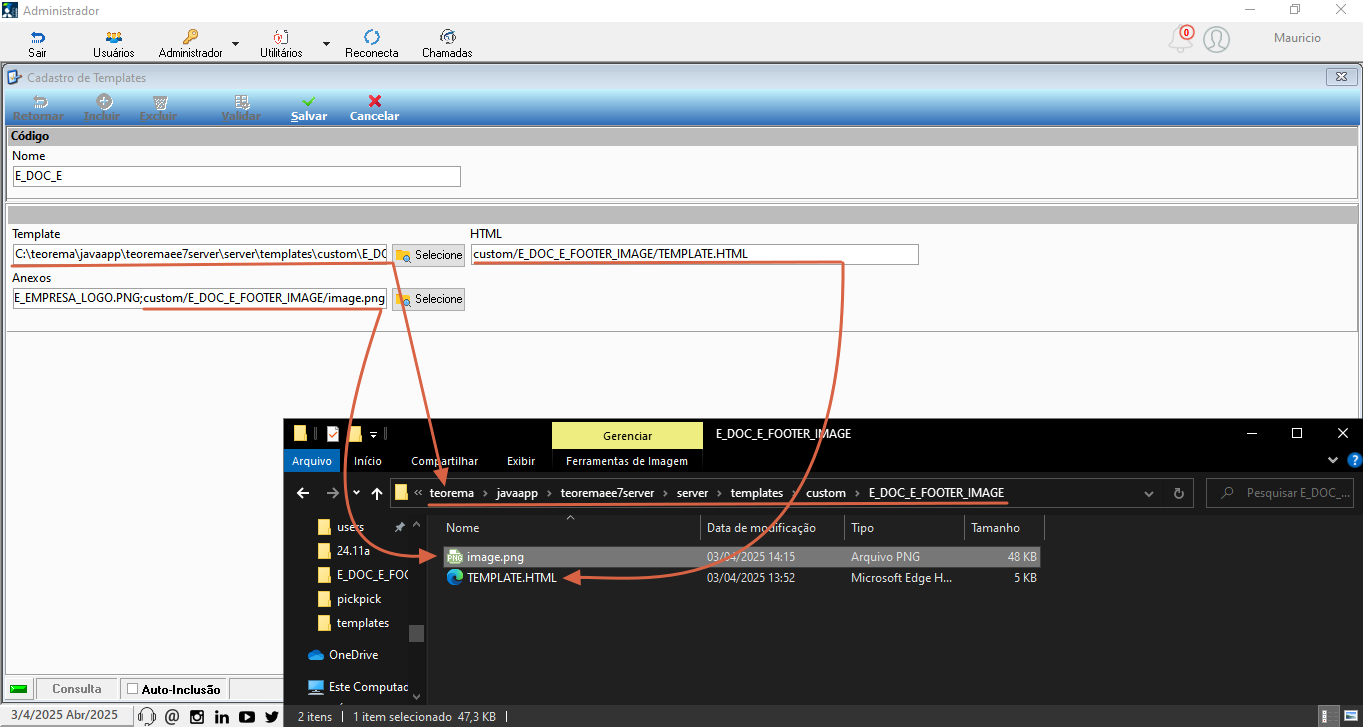This screenshot has width=1363, height=727.
Task: Click 'javaapp' breadcrumb in address bar
Action: 518,493
